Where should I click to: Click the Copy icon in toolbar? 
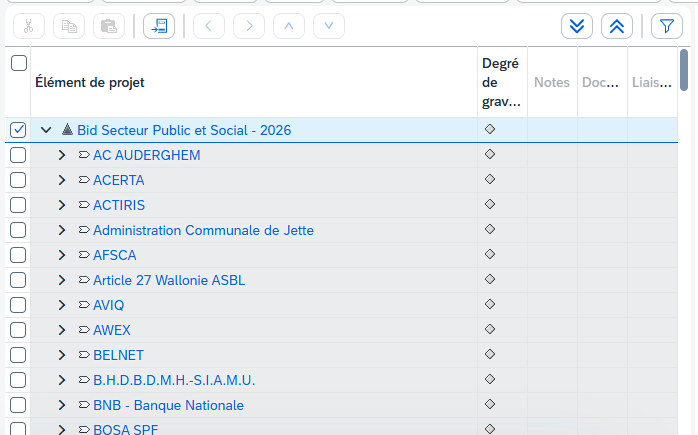click(x=69, y=26)
